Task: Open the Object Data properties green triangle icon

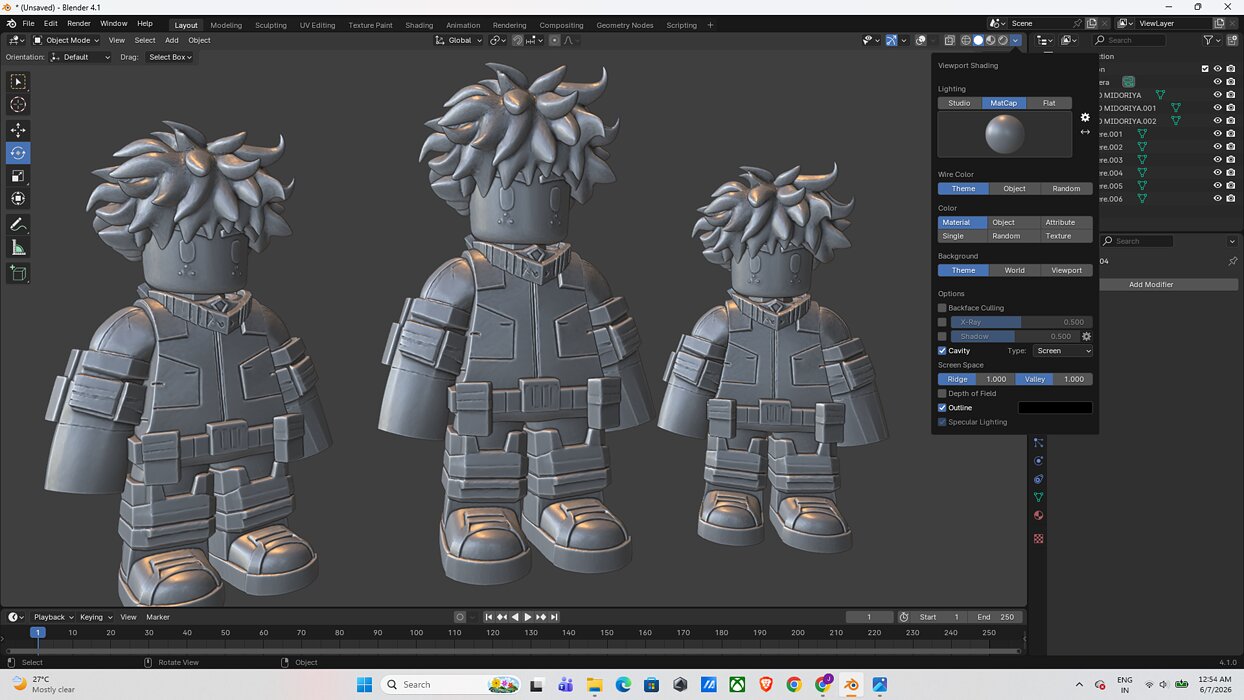Action: point(1038,497)
